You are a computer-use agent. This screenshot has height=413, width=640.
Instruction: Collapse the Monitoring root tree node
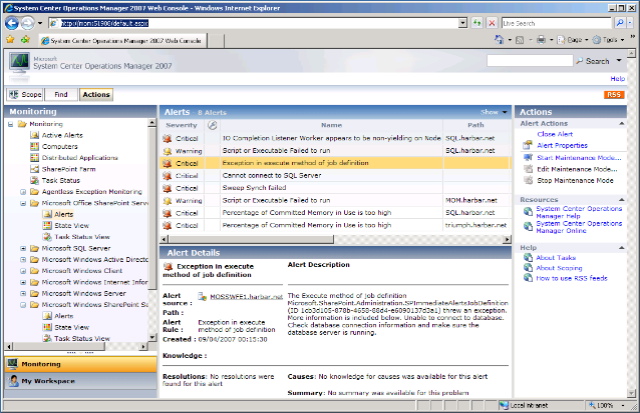(x=11, y=124)
